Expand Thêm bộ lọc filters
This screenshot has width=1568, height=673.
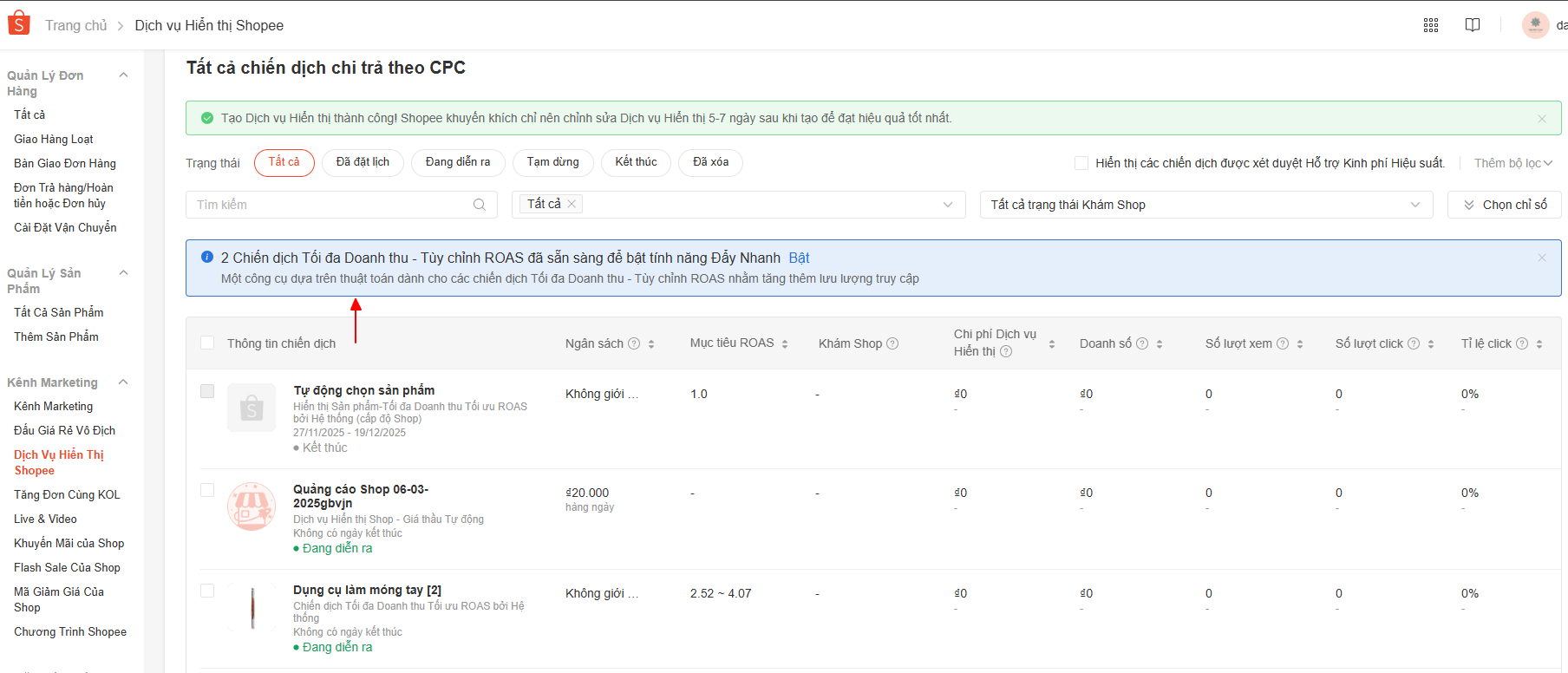coord(1512,163)
